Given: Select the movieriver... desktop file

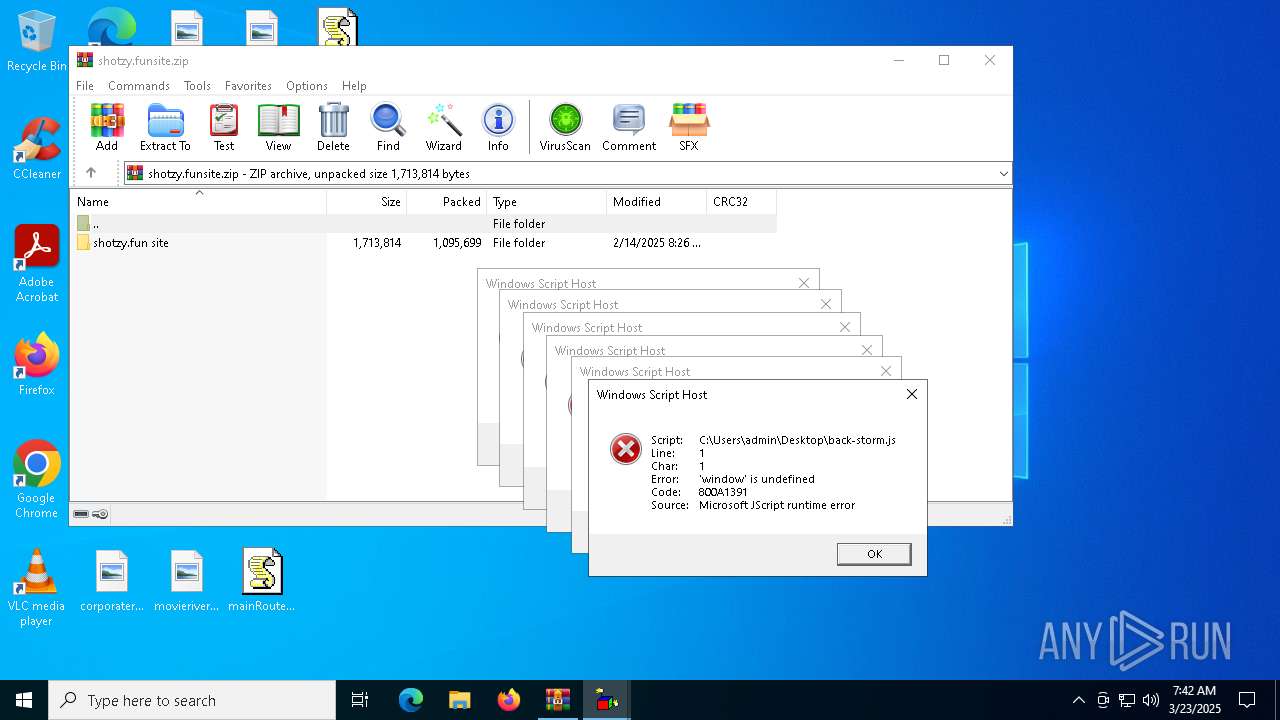Looking at the screenshot, I should point(187,581).
